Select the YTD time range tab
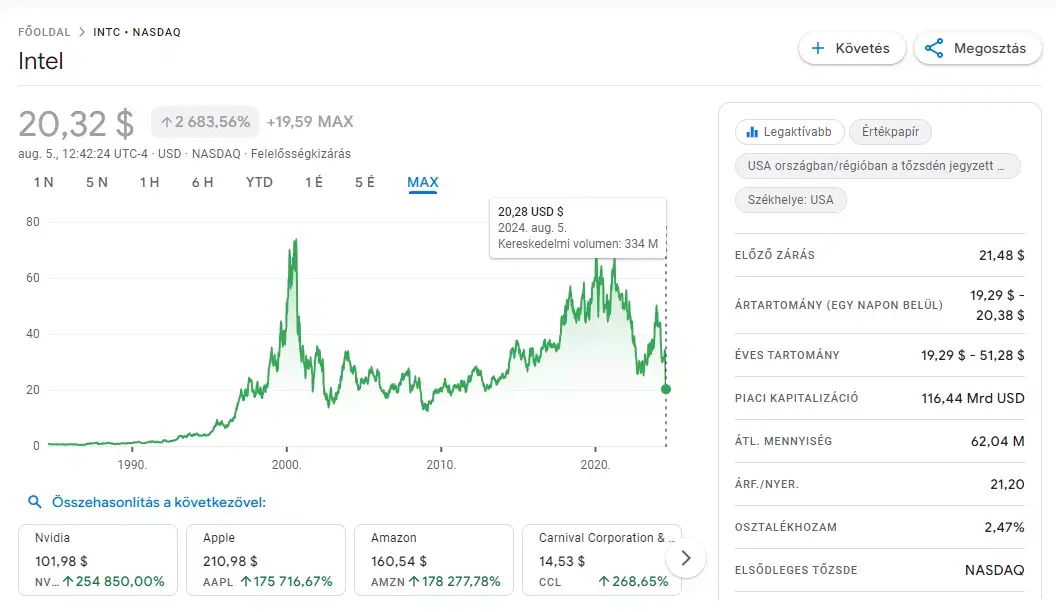Screen dimensions: 1056x612 (x=259, y=182)
